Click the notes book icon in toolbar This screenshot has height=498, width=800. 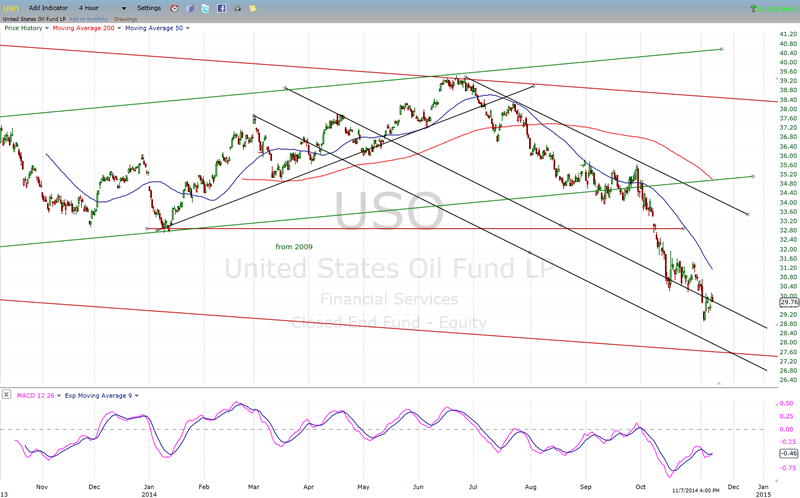pyautogui.click(x=190, y=8)
